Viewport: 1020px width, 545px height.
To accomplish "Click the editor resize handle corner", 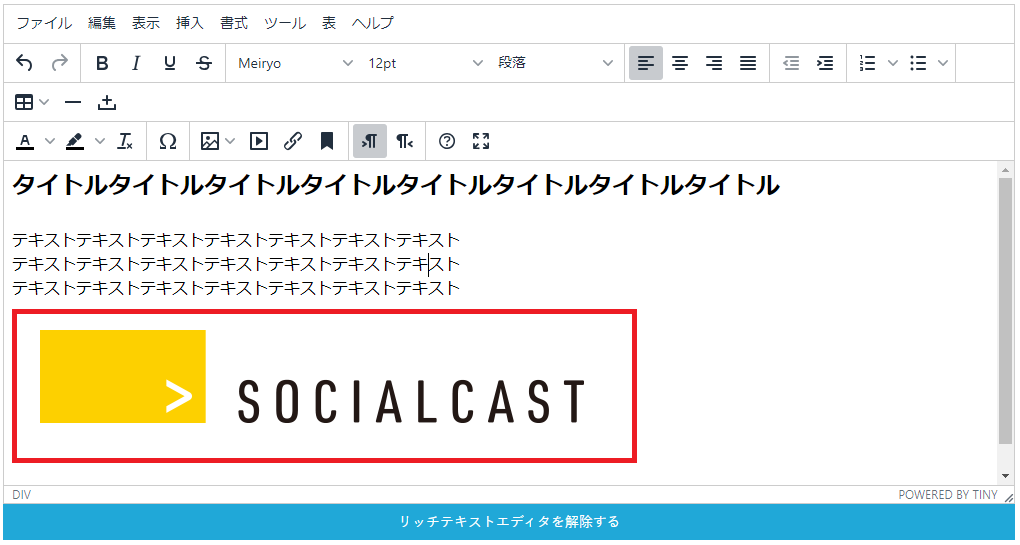I will [1008, 498].
